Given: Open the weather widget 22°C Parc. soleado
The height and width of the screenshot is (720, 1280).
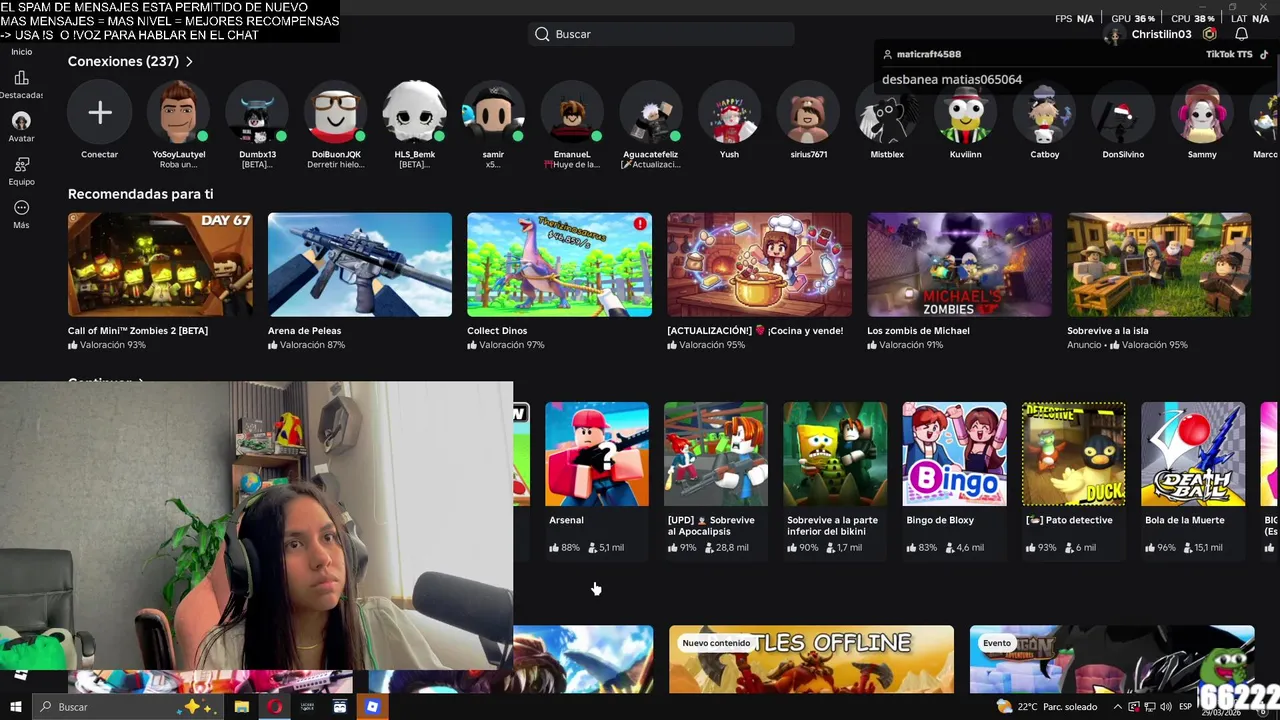Looking at the screenshot, I should (1047, 707).
